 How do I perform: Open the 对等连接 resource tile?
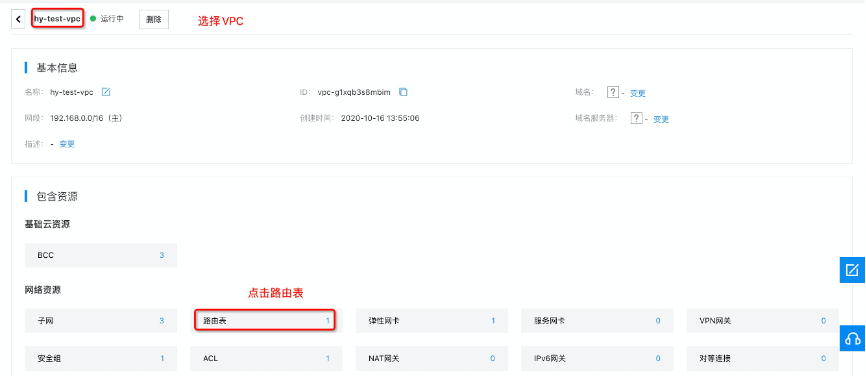pyautogui.click(x=763, y=358)
